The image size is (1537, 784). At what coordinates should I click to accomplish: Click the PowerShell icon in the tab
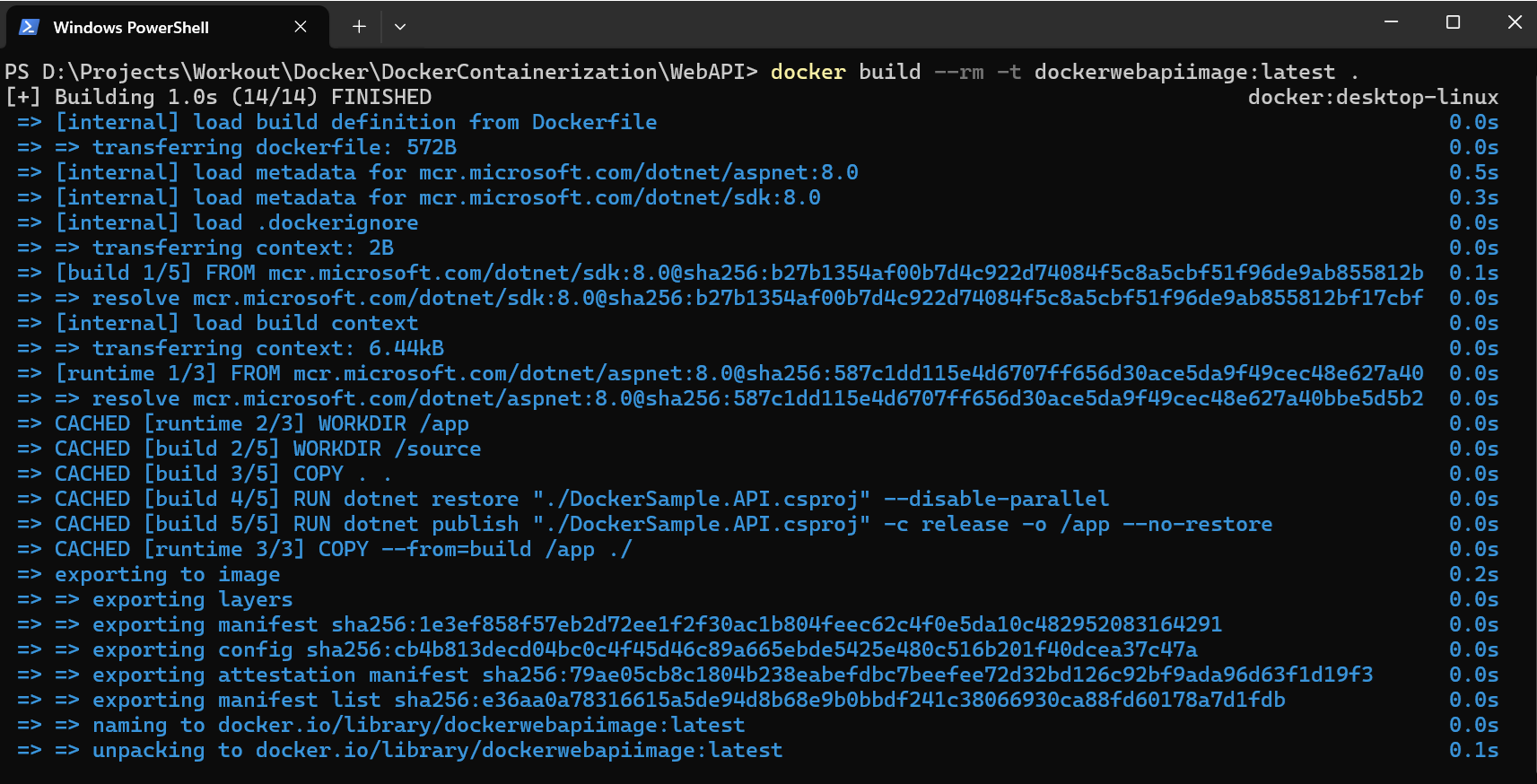point(29,27)
